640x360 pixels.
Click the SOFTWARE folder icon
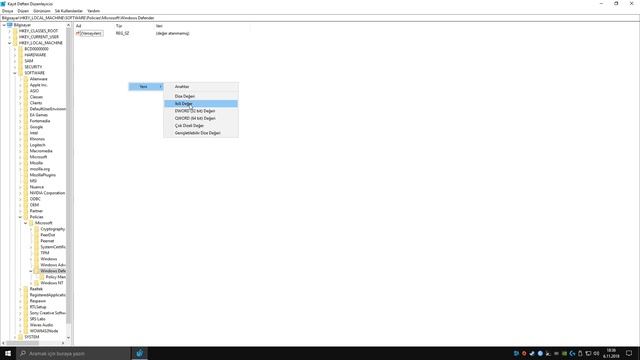[x=20, y=73]
